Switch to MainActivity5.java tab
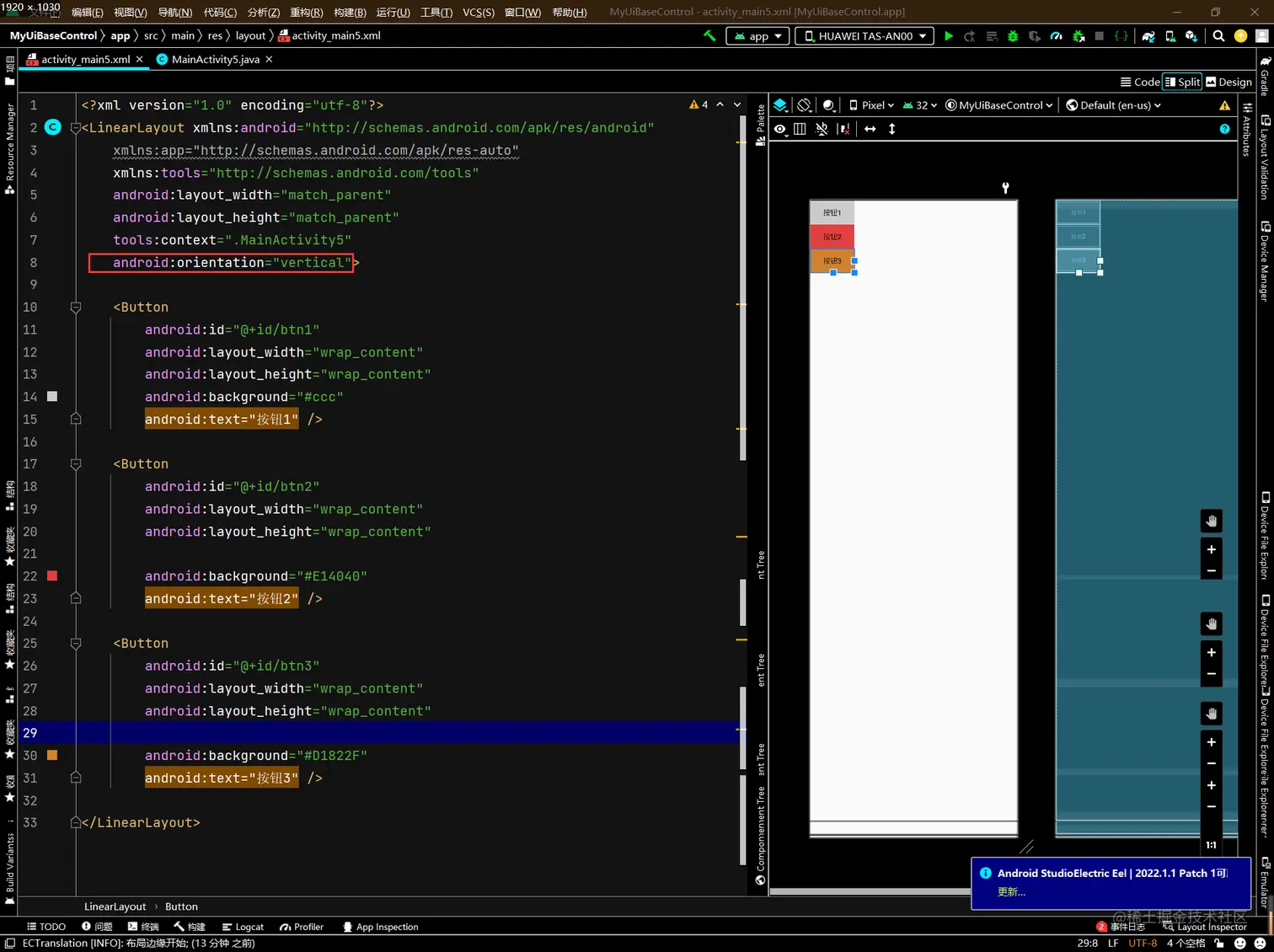Image resolution: width=1274 pixels, height=952 pixels. point(215,60)
